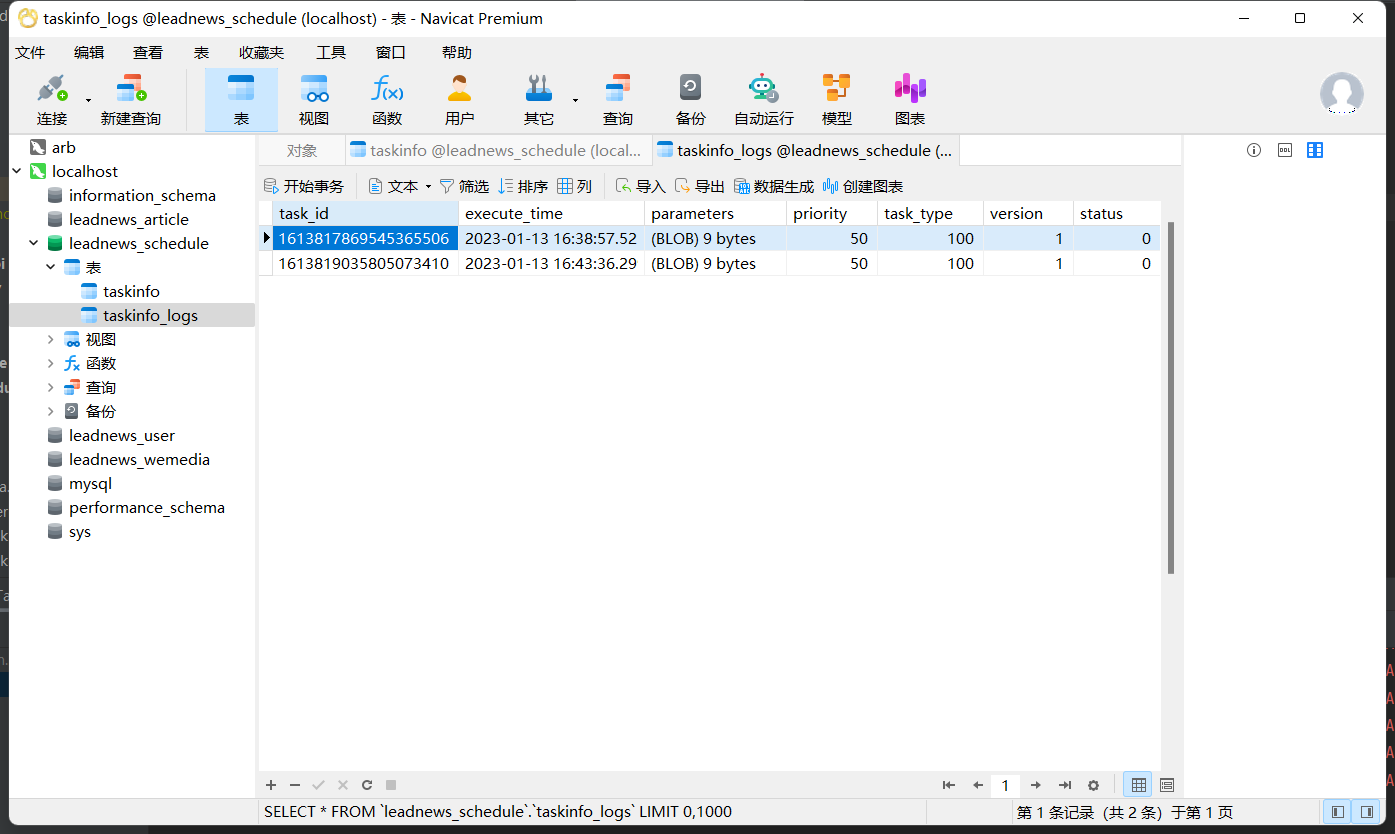Viewport: 1395px width, 834px height.
Task: Click the execute_time column header
Action: tap(551, 213)
